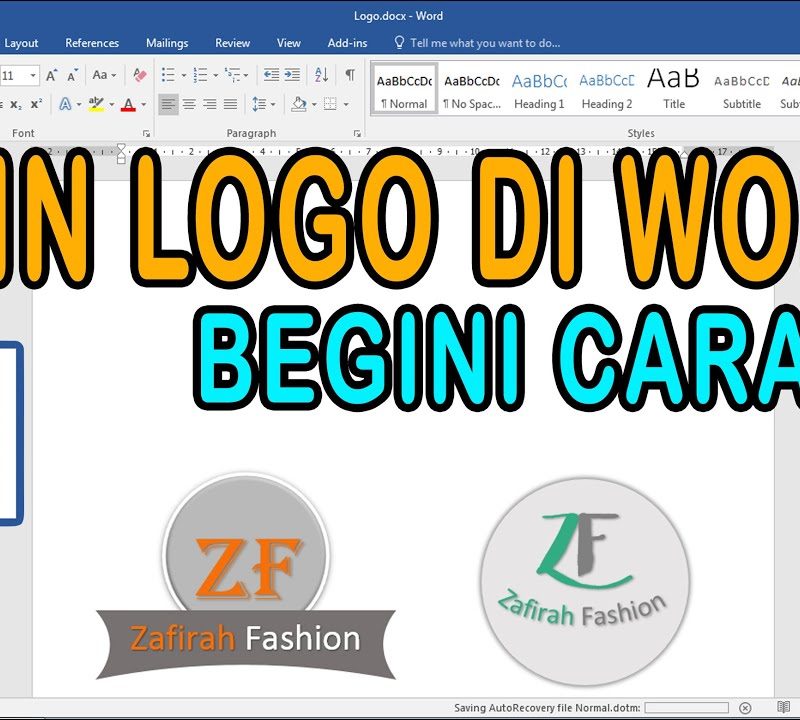Center the paragraph text
Screen dimensions: 800x720
(189, 105)
